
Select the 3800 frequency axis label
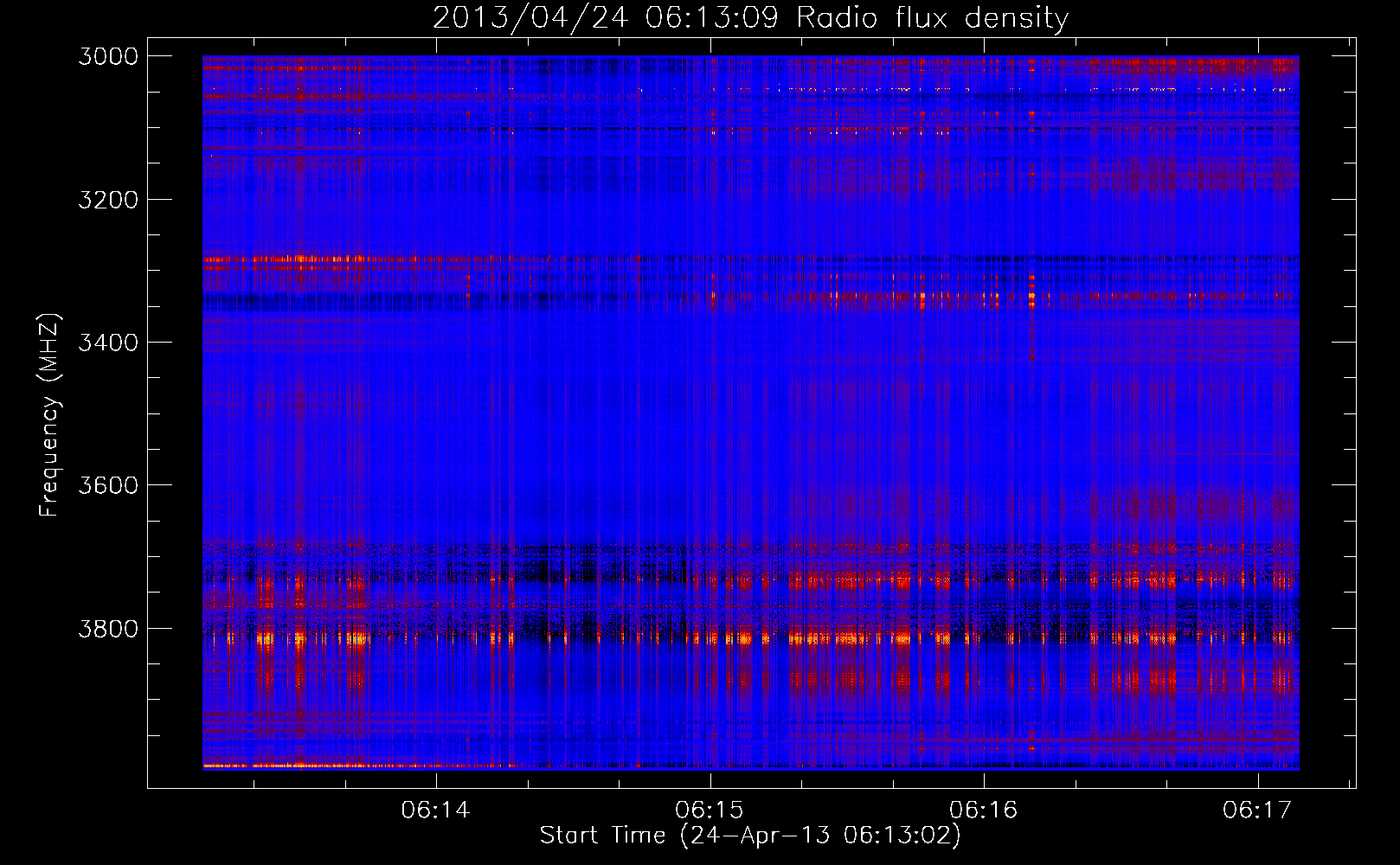(x=108, y=629)
